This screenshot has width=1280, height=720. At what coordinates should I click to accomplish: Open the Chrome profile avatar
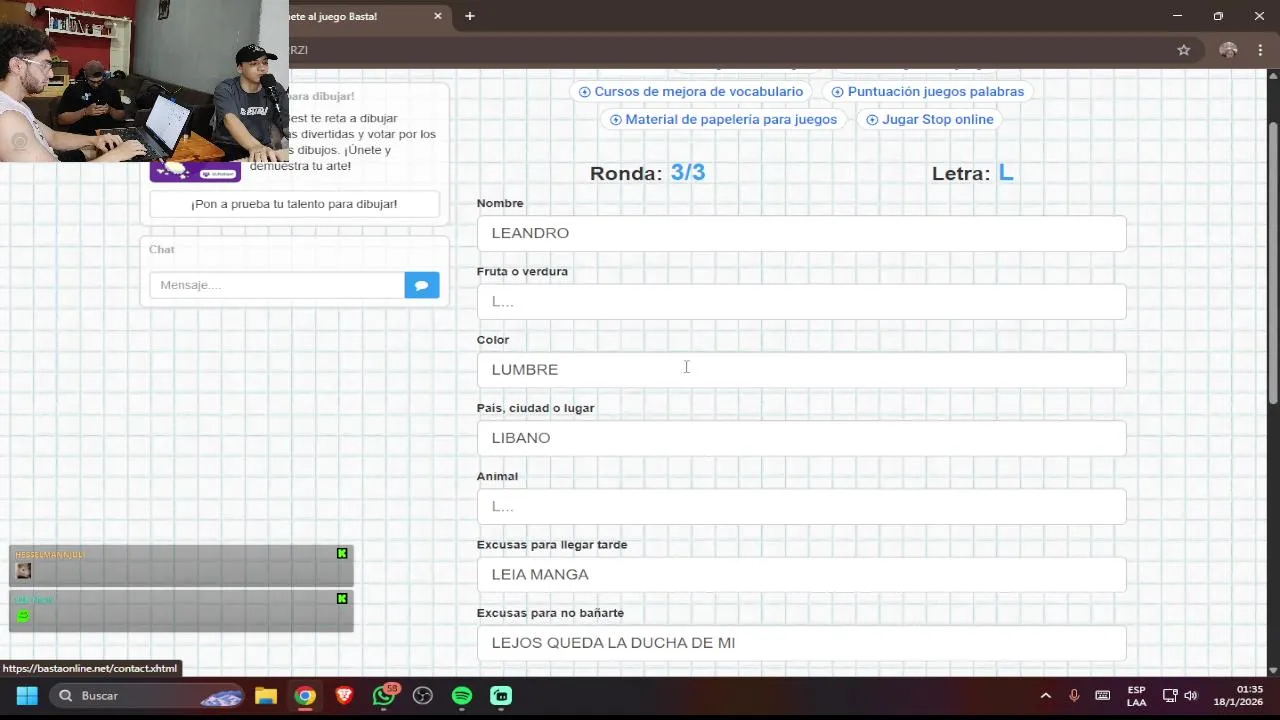point(1228,50)
